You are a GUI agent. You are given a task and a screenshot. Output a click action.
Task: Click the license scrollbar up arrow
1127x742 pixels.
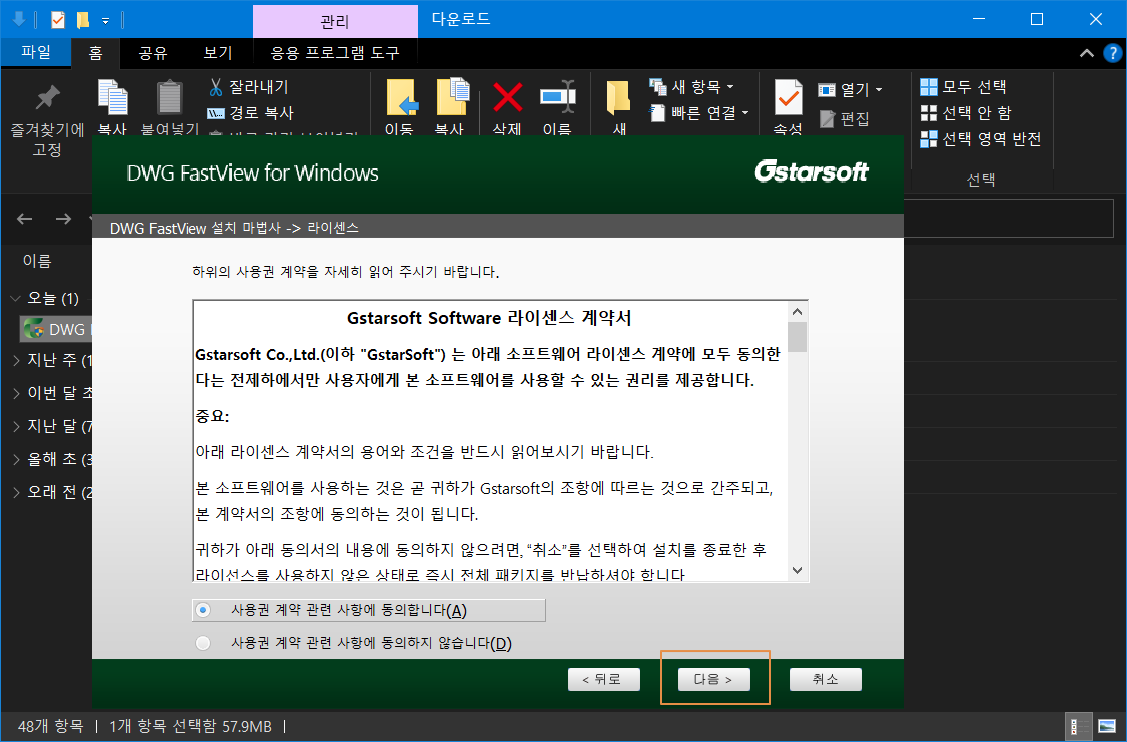(x=797, y=311)
